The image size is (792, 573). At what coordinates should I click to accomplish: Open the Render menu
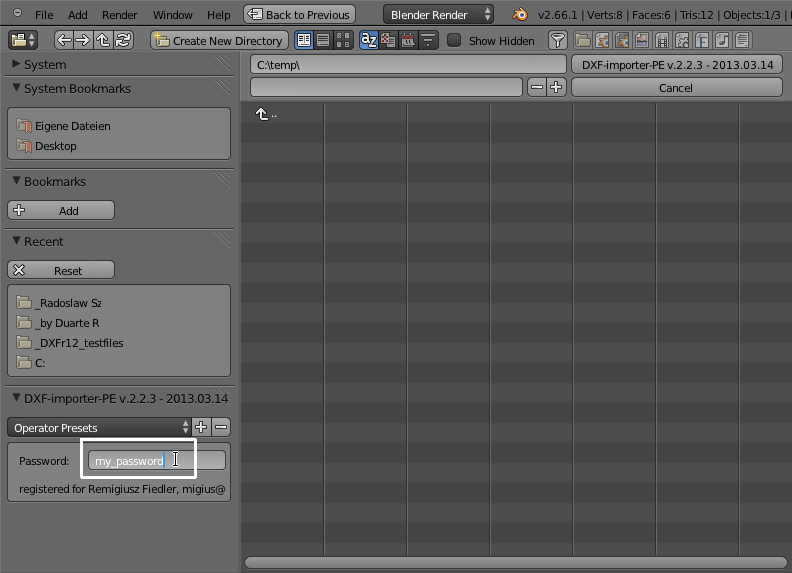[x=120, y=15]
